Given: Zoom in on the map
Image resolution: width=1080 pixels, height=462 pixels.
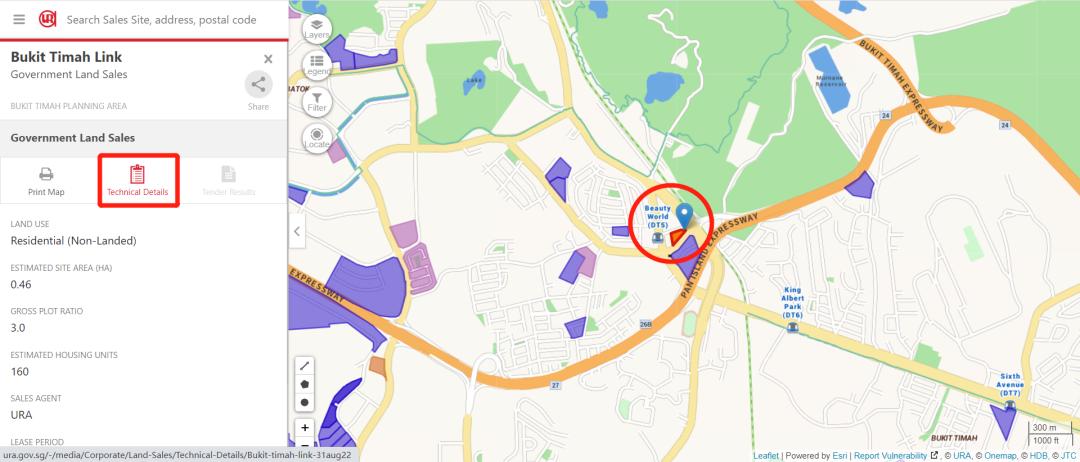Looking at the screenshot, I should [x=304, y=428].
